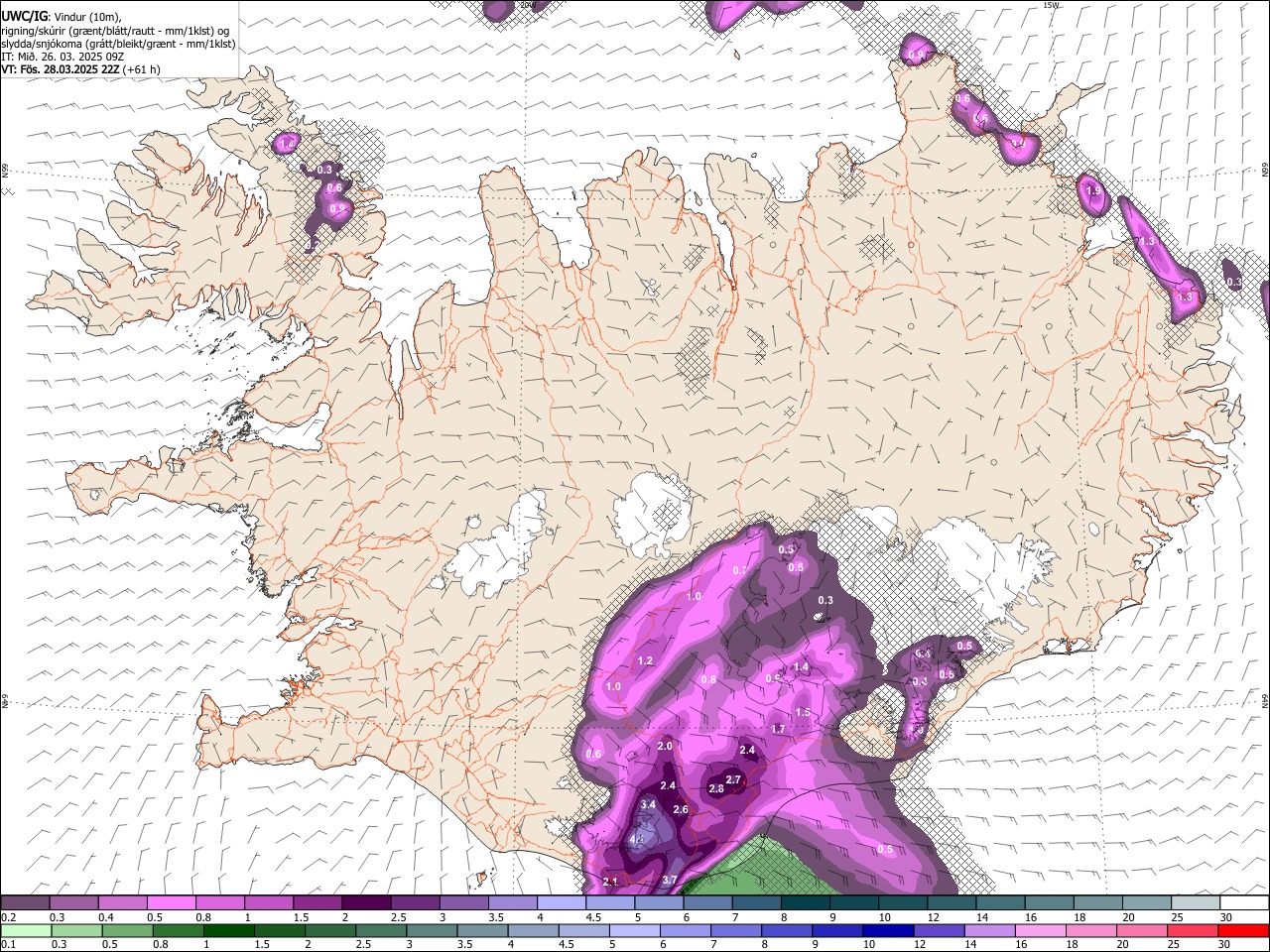The width and height of the screenshot is (1270, 952).
Task: Click the bright pink 0.5 swatch in top legend row
Action: pos(171,903)
